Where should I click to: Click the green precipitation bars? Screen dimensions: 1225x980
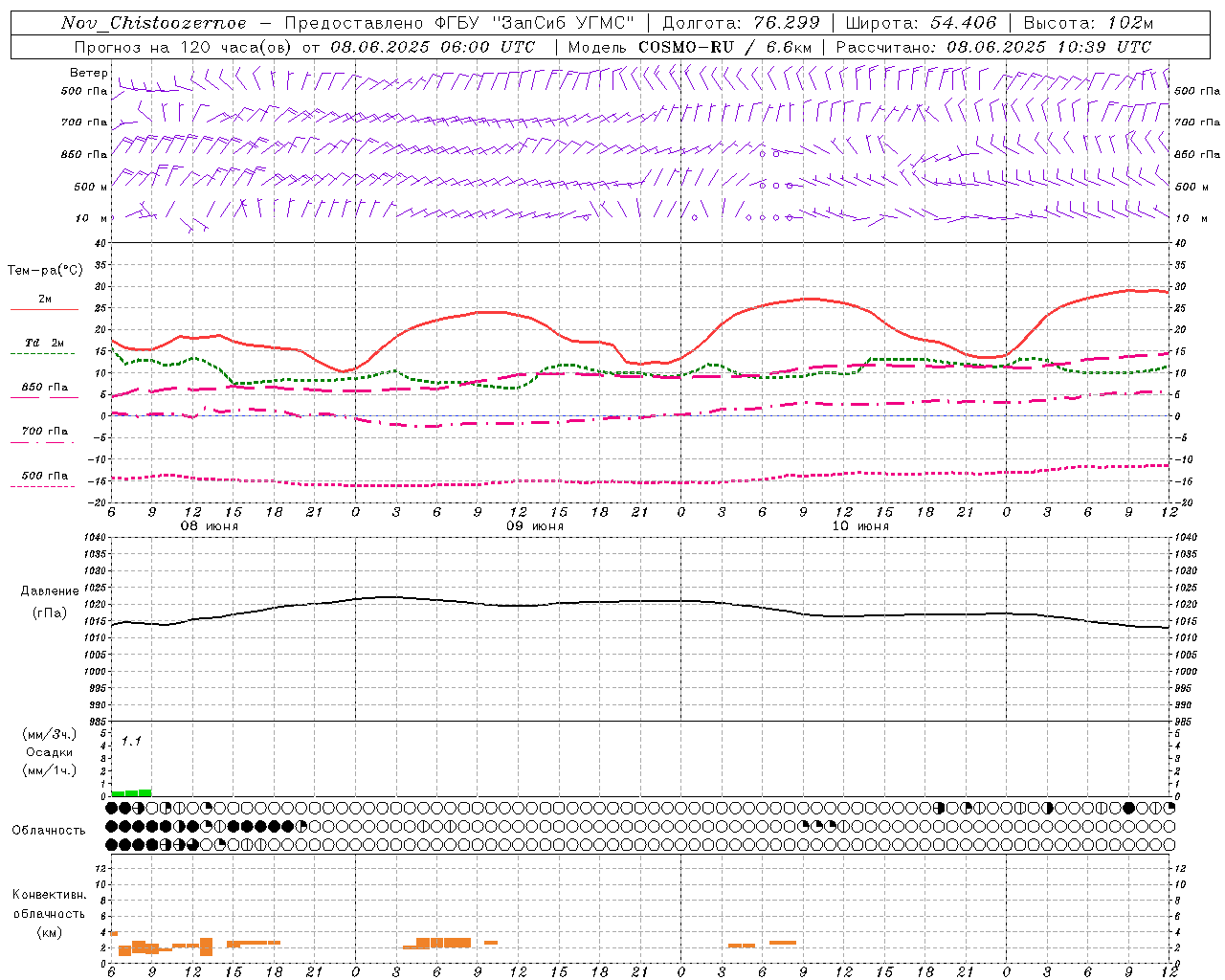[x=131, y=792]
